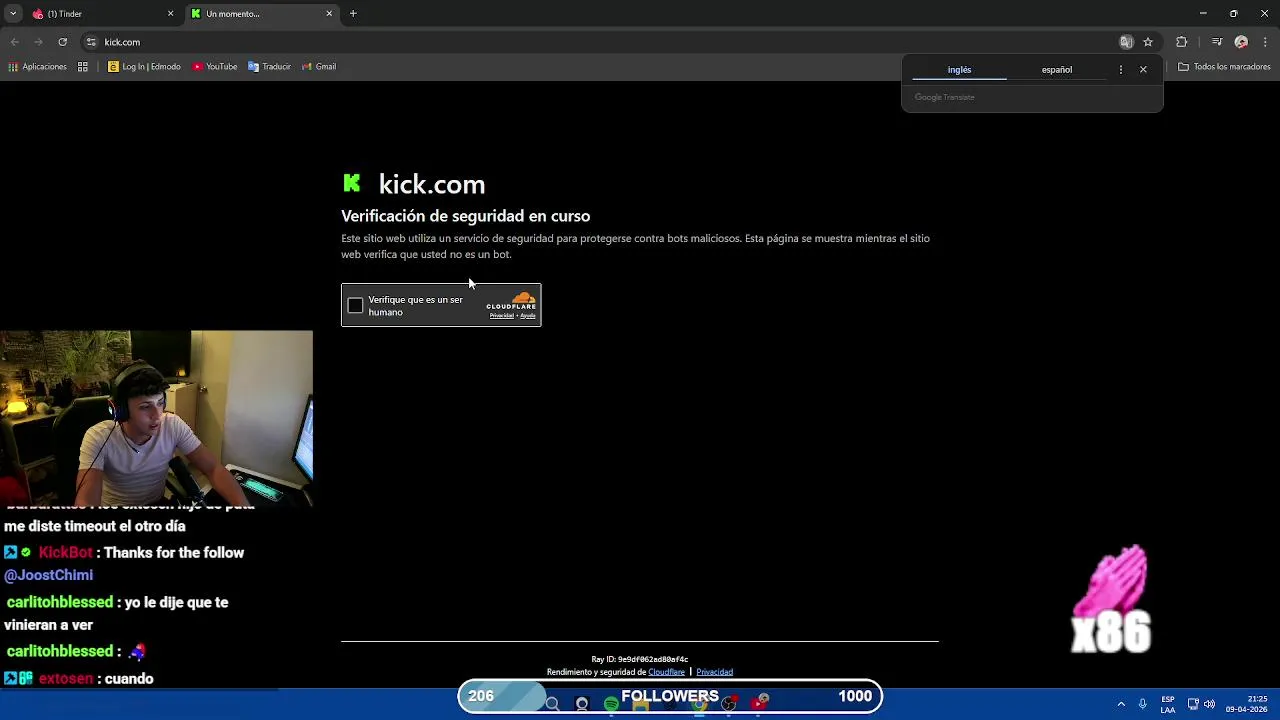
Task: Focus the kick.com address bar
Action: tap(600, 42)
